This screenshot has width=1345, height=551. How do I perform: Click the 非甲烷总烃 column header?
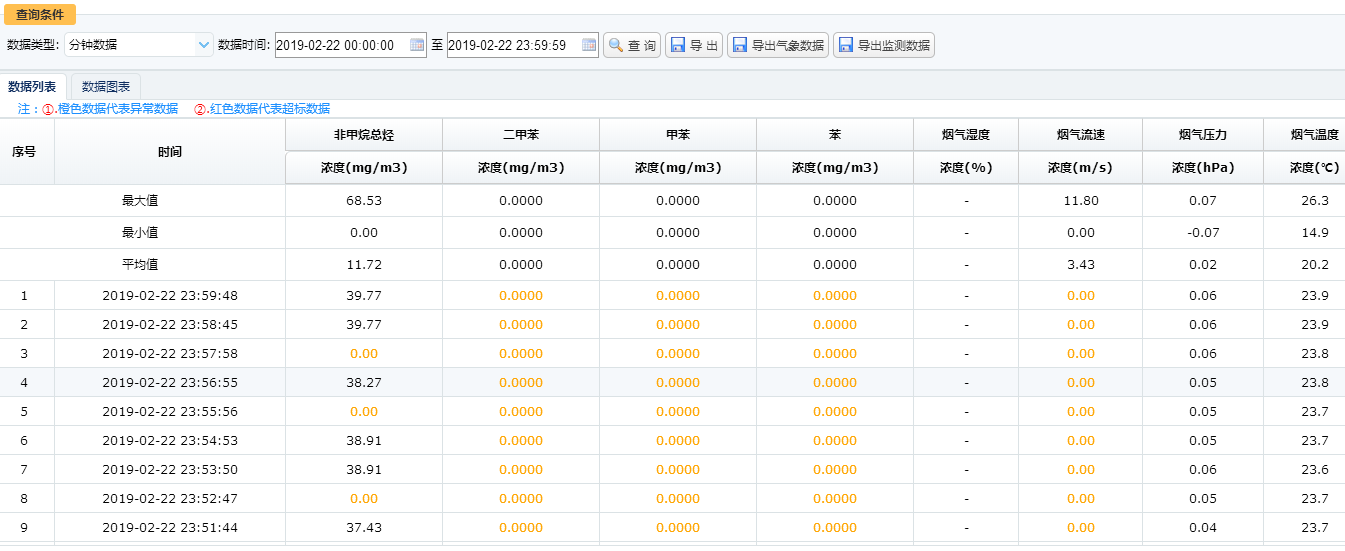point(364,135)
